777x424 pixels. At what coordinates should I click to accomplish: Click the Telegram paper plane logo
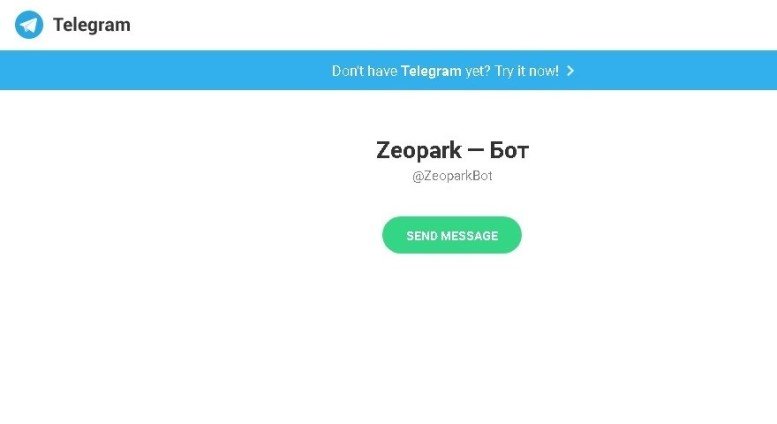point(29,25)
